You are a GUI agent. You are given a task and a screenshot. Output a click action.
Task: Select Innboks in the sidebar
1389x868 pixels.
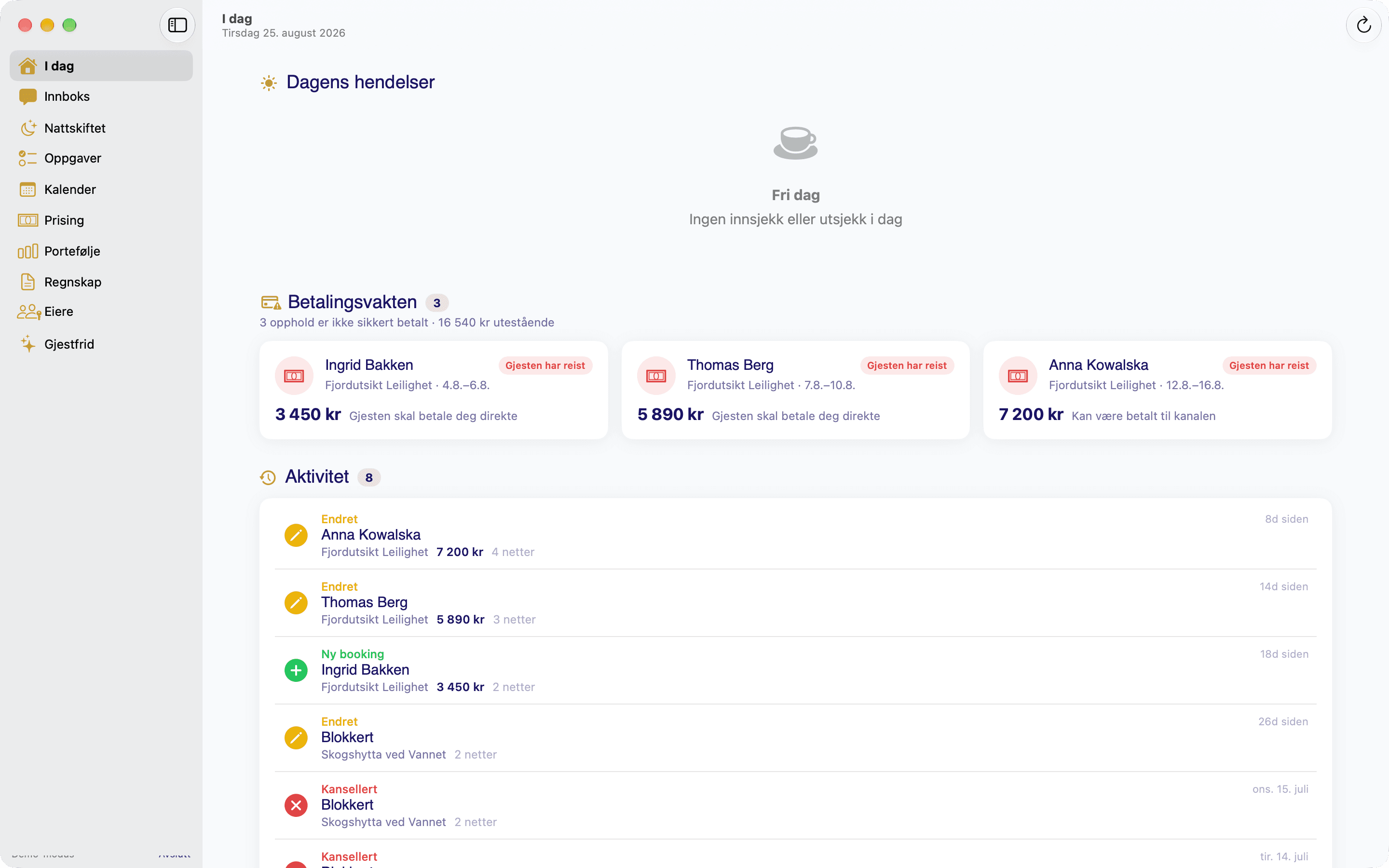101,96
